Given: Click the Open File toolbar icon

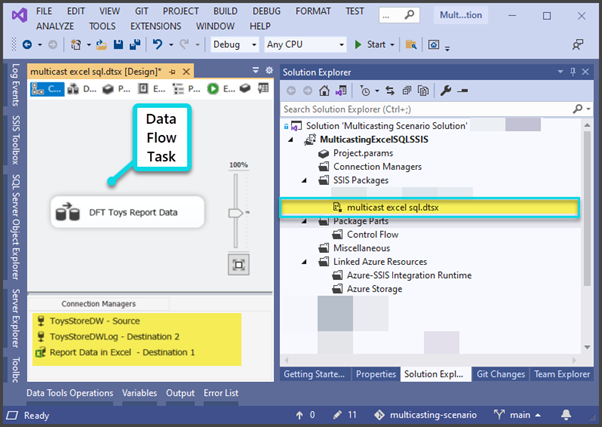Looking at the screenshot, I should point(101,45).
